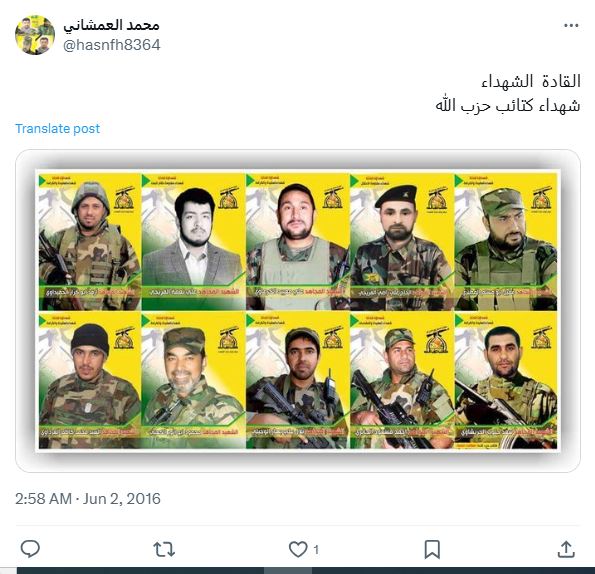Click the Translate post link
Image resolution: width=595 pixels, height=574 pixels.
pyautogui.click(x=58, y=129)
